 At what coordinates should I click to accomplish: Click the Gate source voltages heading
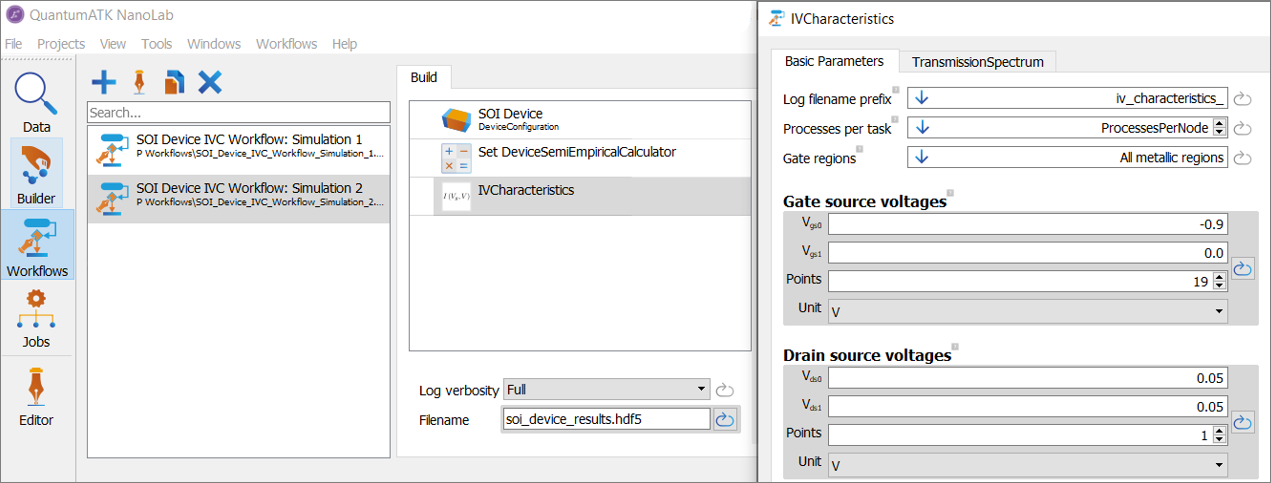coord(864,201)
